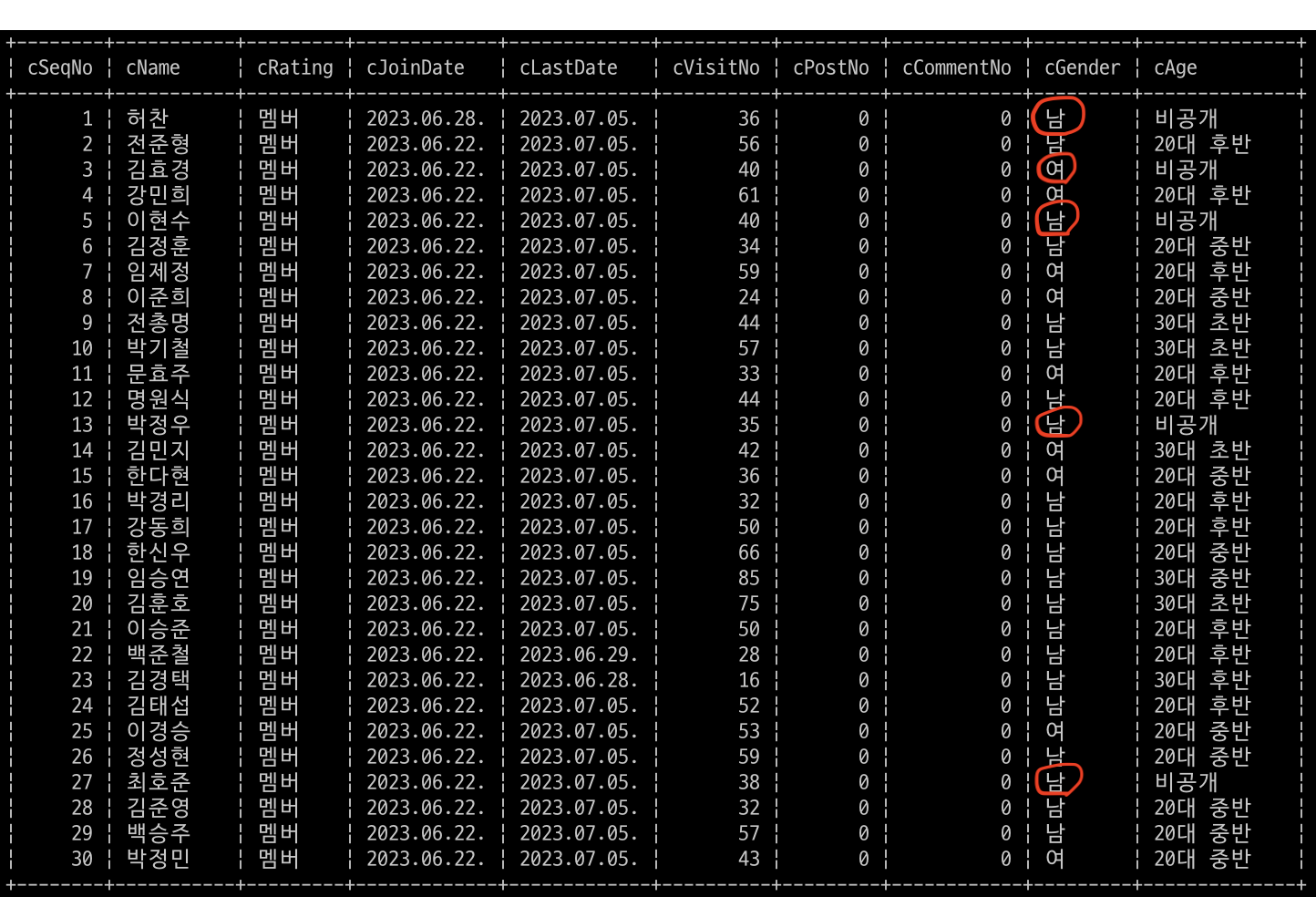
Task: Select the name 문효주
Action: pos(159,374)
